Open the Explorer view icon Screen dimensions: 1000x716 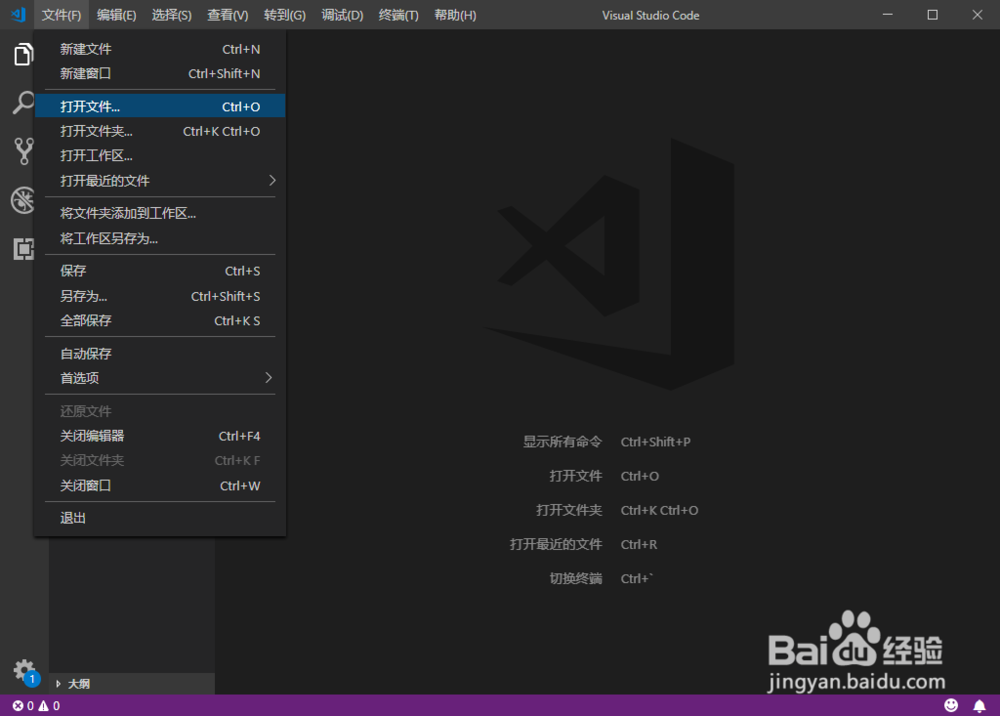pyautogui.click(x=23, y=54)
